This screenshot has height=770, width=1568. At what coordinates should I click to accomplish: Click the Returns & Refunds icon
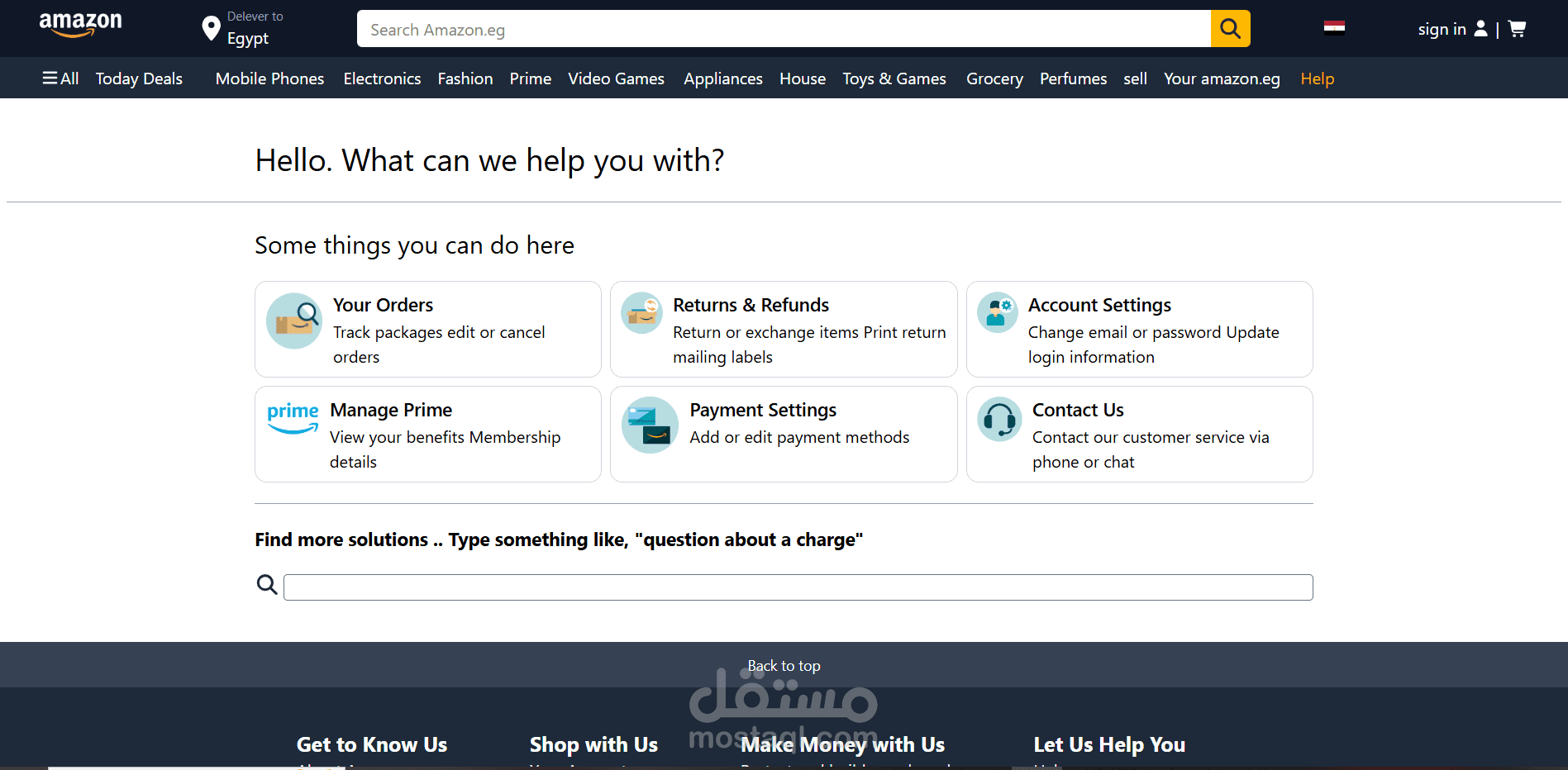(x=642, y=313)
